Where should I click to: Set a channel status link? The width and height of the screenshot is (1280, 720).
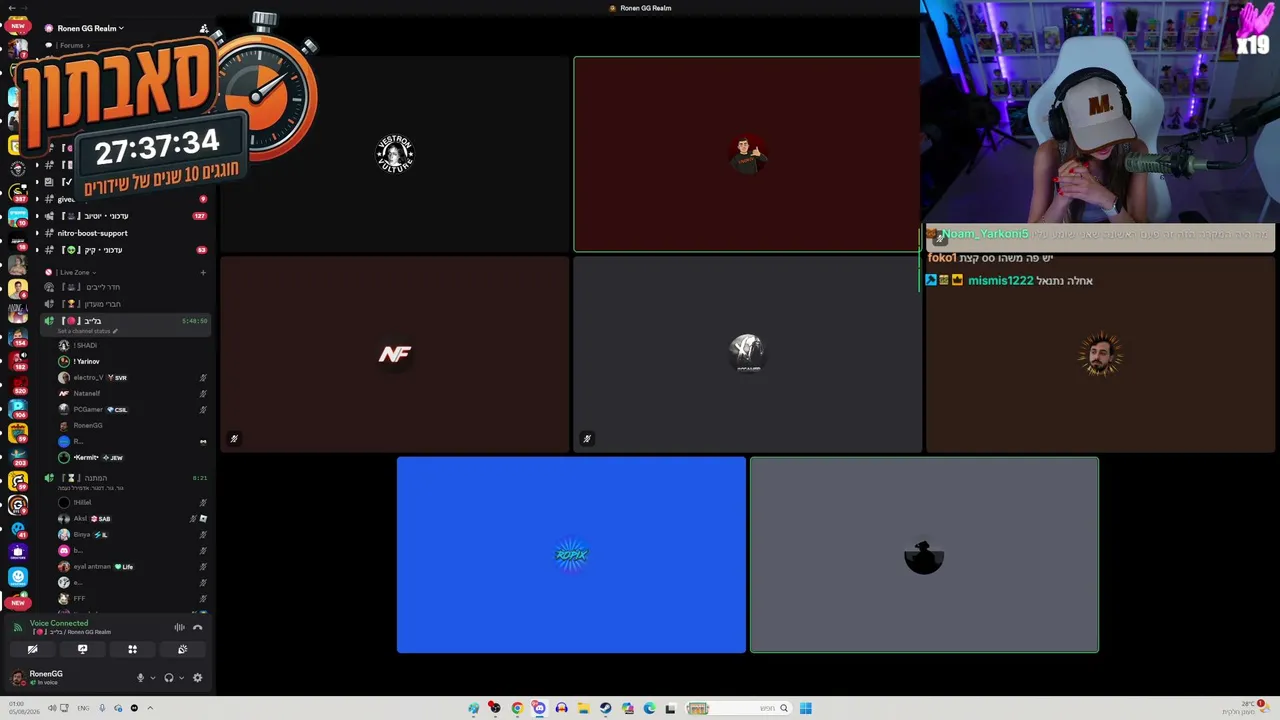[88, 331]
